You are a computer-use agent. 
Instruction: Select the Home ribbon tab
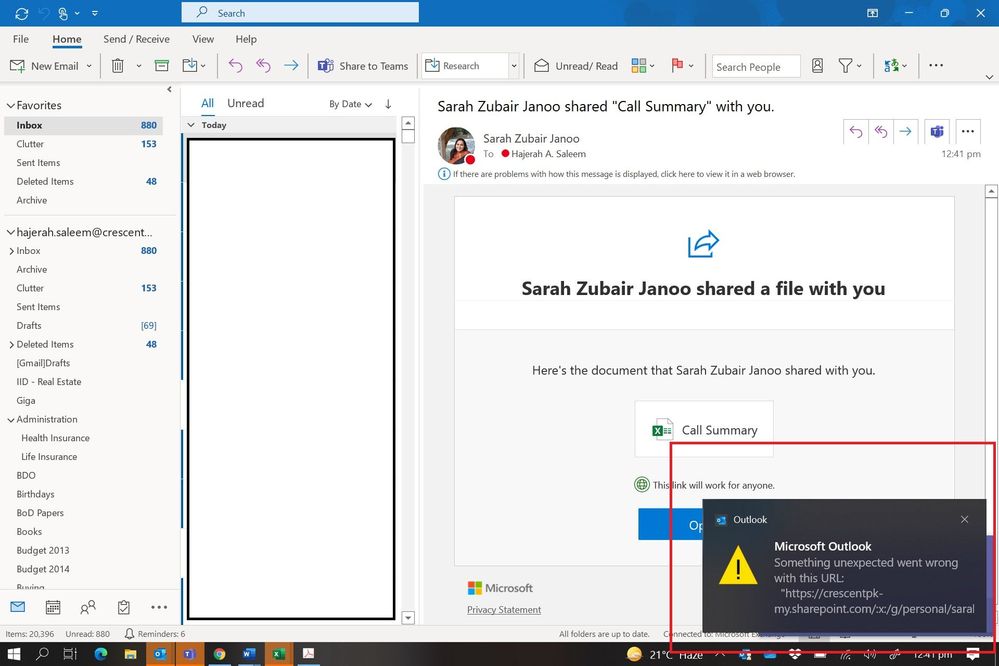(67, 39)
